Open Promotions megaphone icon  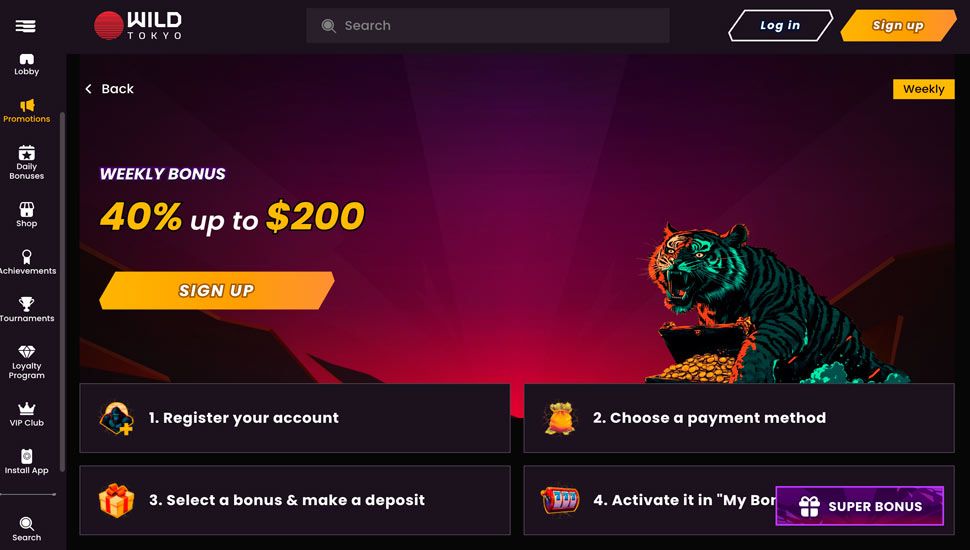[27, 105]
